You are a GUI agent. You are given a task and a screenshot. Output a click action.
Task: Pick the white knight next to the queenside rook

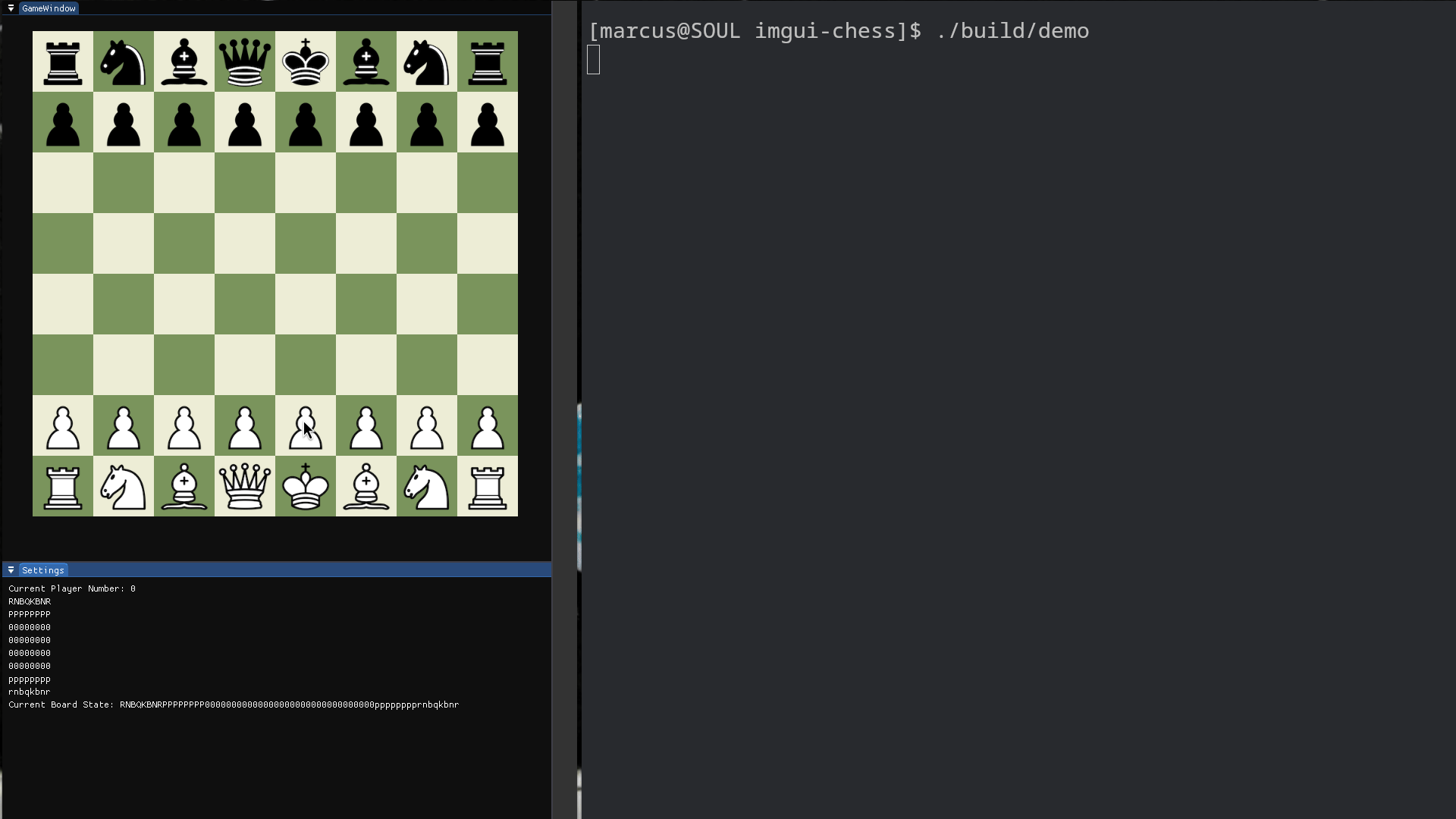pyautogui.click(x=124, y=486)
